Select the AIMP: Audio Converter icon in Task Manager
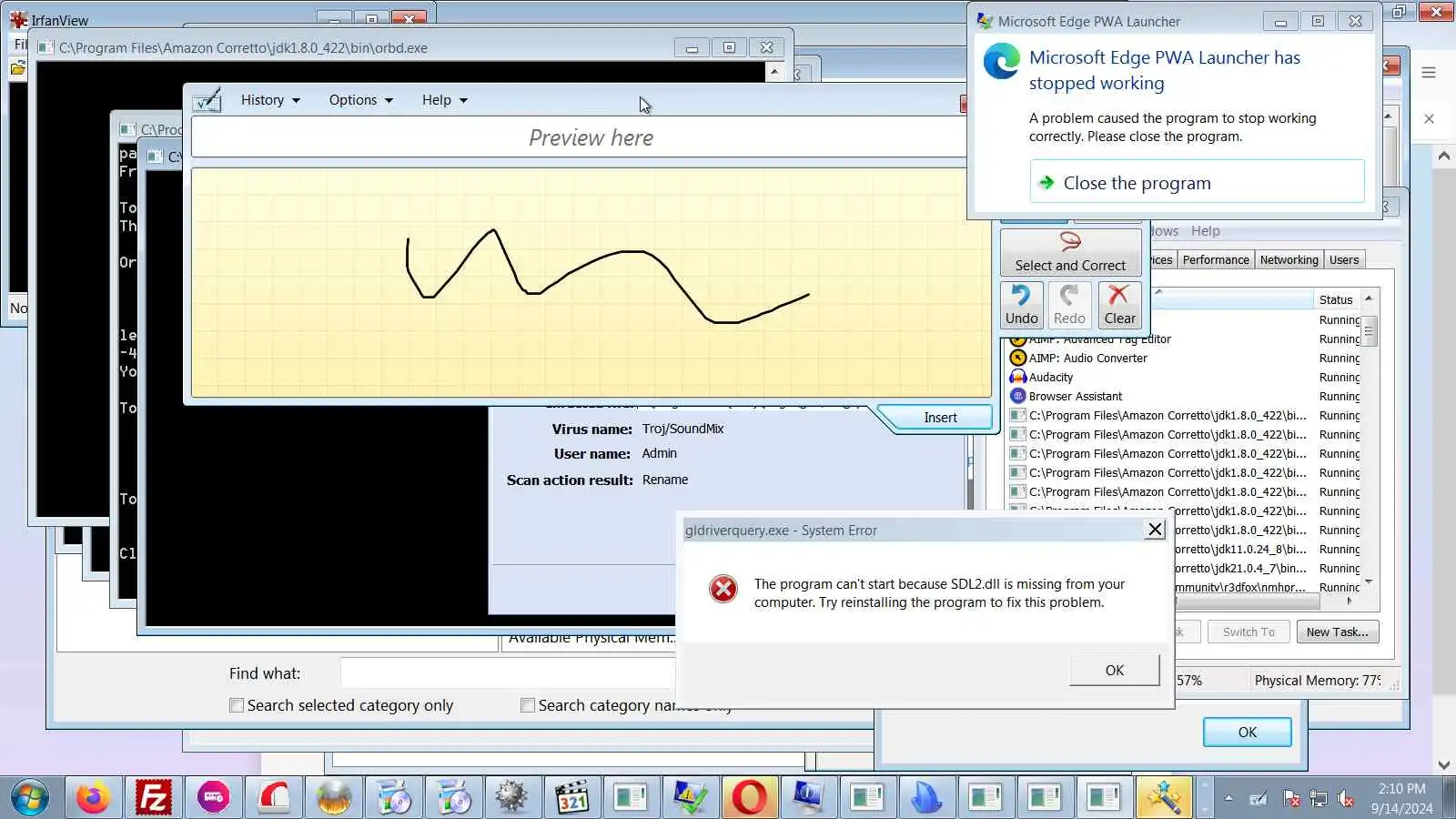Viewport: 1456px width, 819px height. click(x=1018, y=359)
